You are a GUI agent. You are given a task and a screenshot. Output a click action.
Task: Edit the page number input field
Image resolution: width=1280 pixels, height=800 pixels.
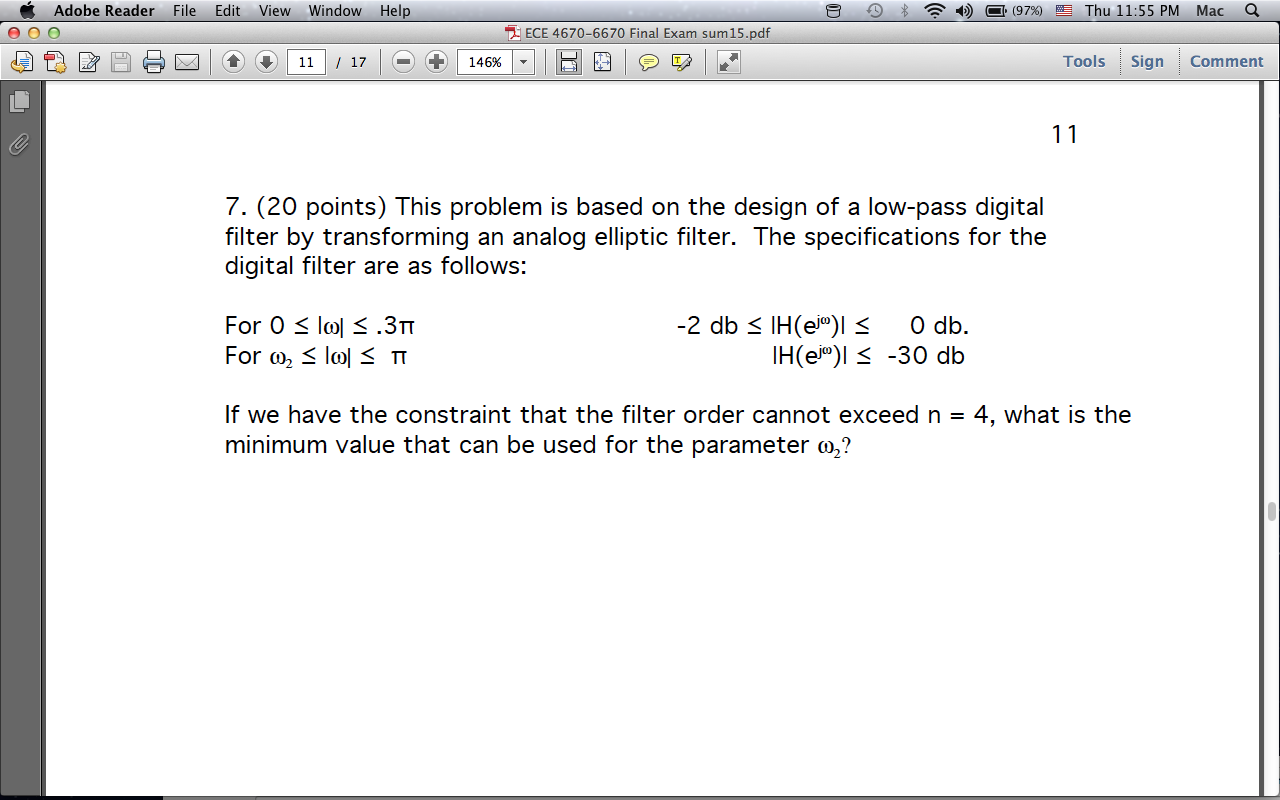pyautogui.click(x=305, y=62)
